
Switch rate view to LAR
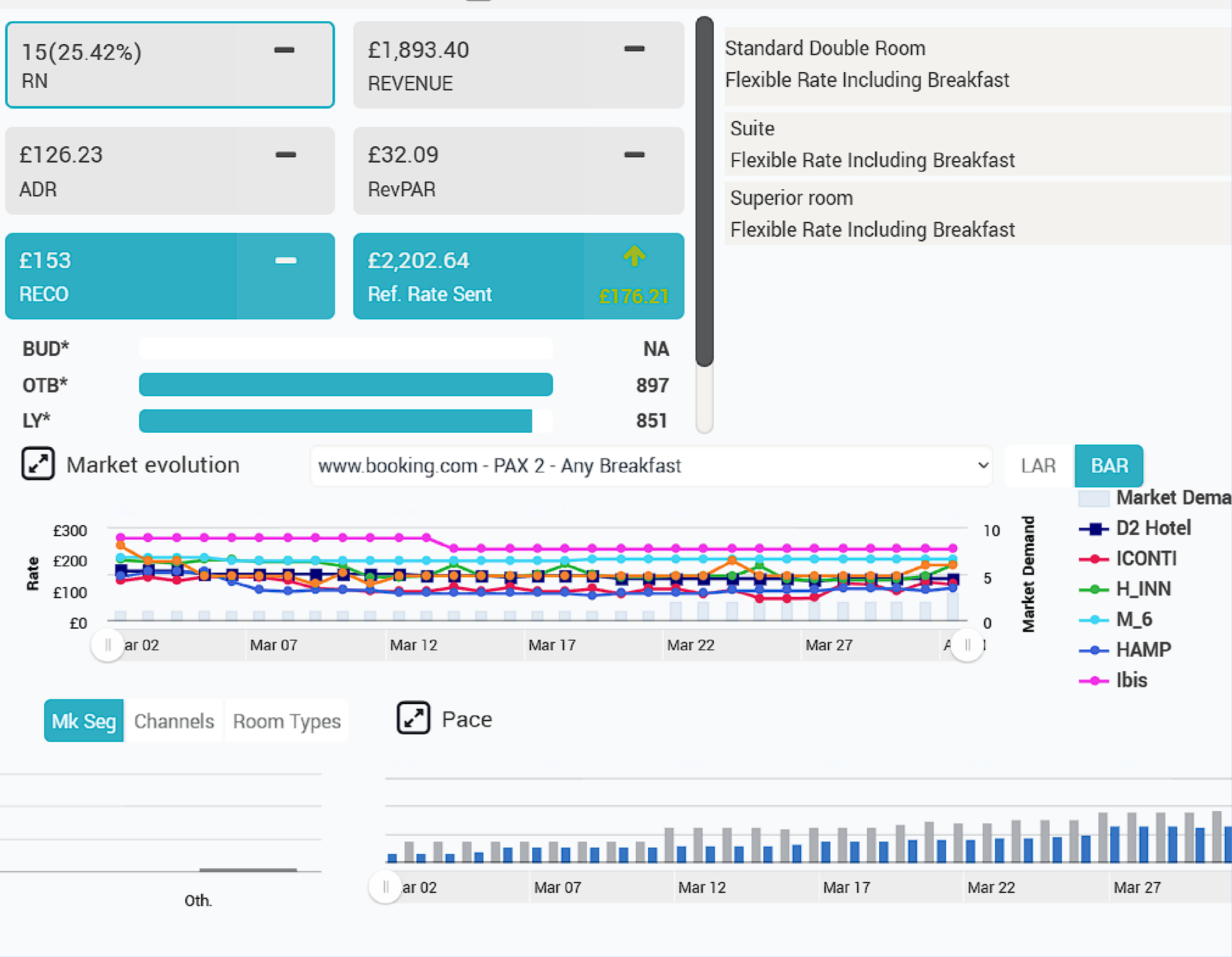point(1039,466)
